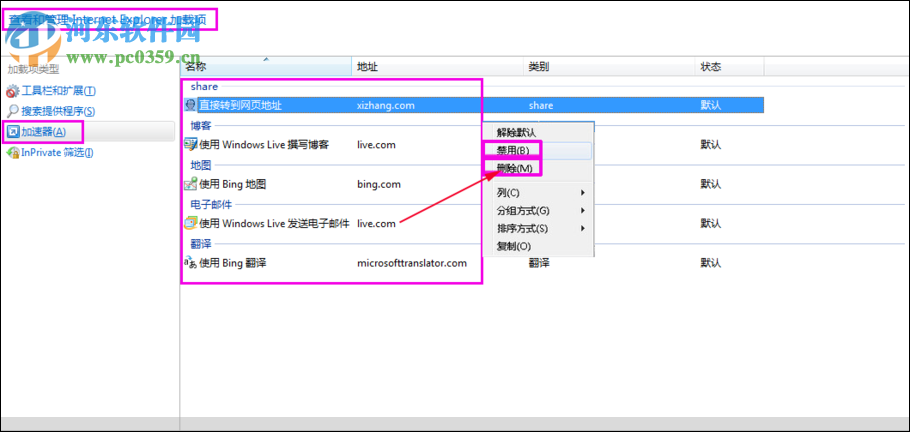Click microsofttranslator.com address cell

[x=411, y=263]
